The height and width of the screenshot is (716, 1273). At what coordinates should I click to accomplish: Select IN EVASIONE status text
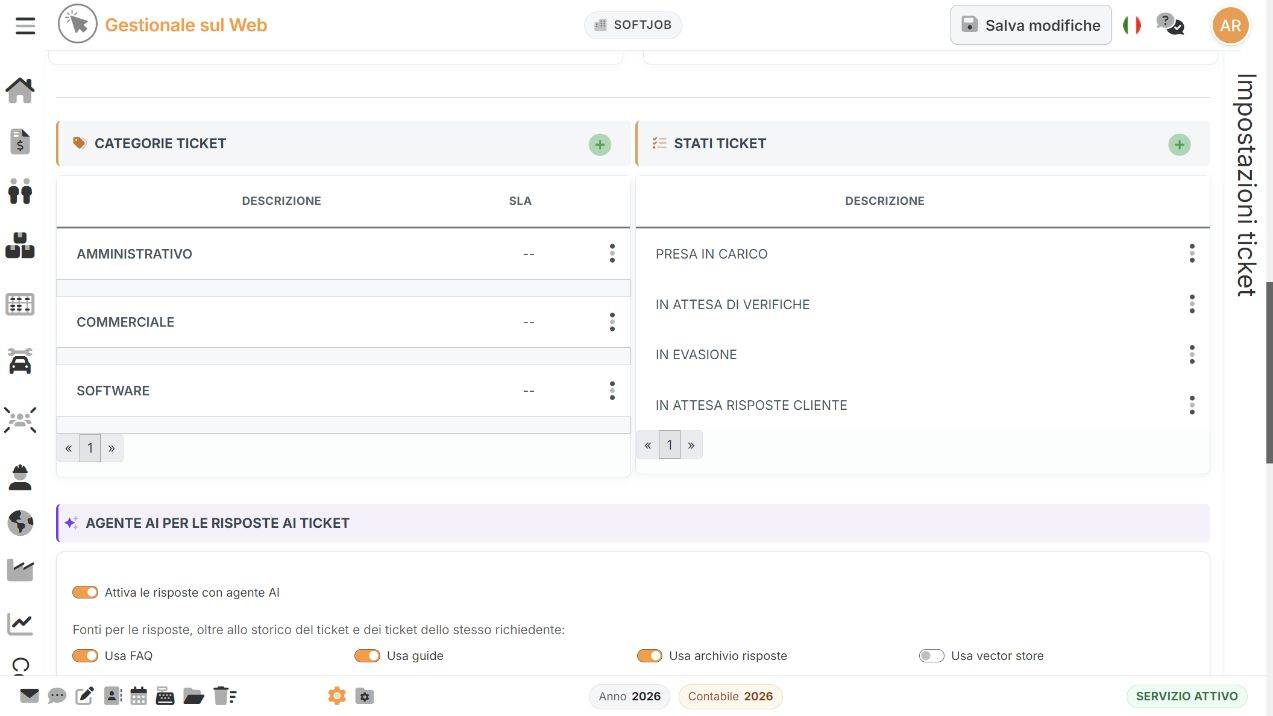pos(696,354)
